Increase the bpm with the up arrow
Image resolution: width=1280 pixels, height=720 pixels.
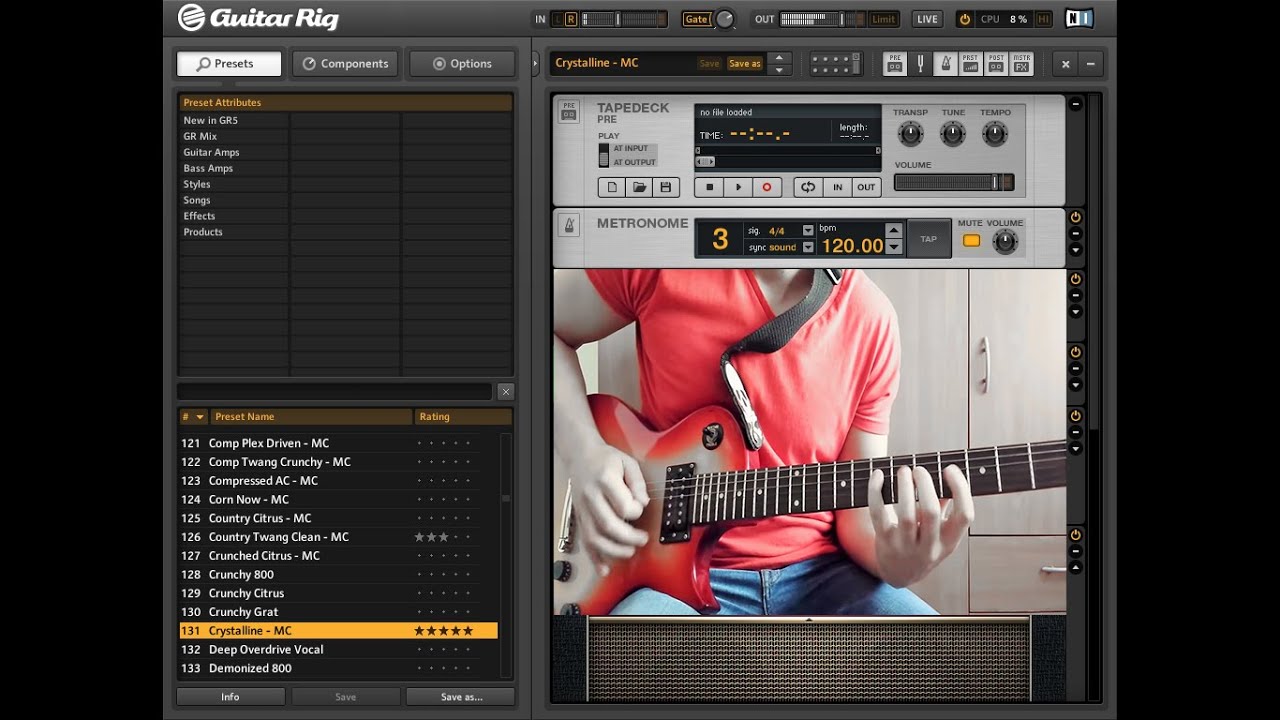894,231
